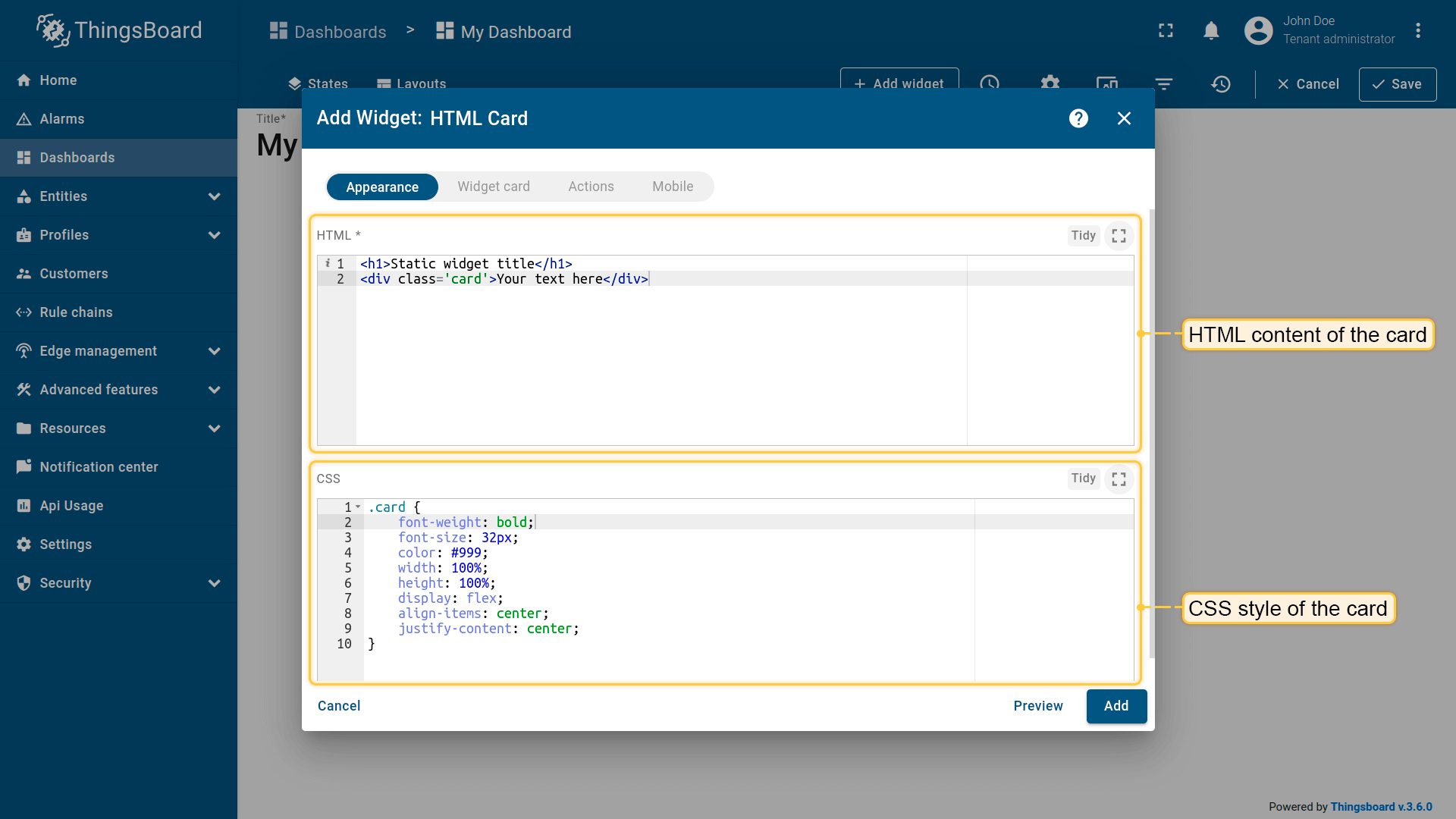The image size is (1456, 819).
Task: Toggle dashboard fullscreen mode
Action: pyautogui.click(x=1166, y=31)
